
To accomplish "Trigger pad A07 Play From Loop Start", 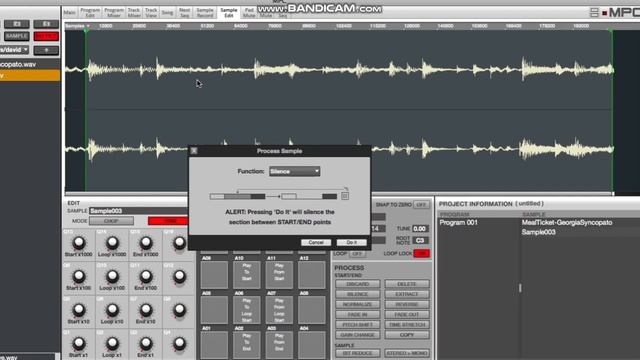I will (279, 310).
